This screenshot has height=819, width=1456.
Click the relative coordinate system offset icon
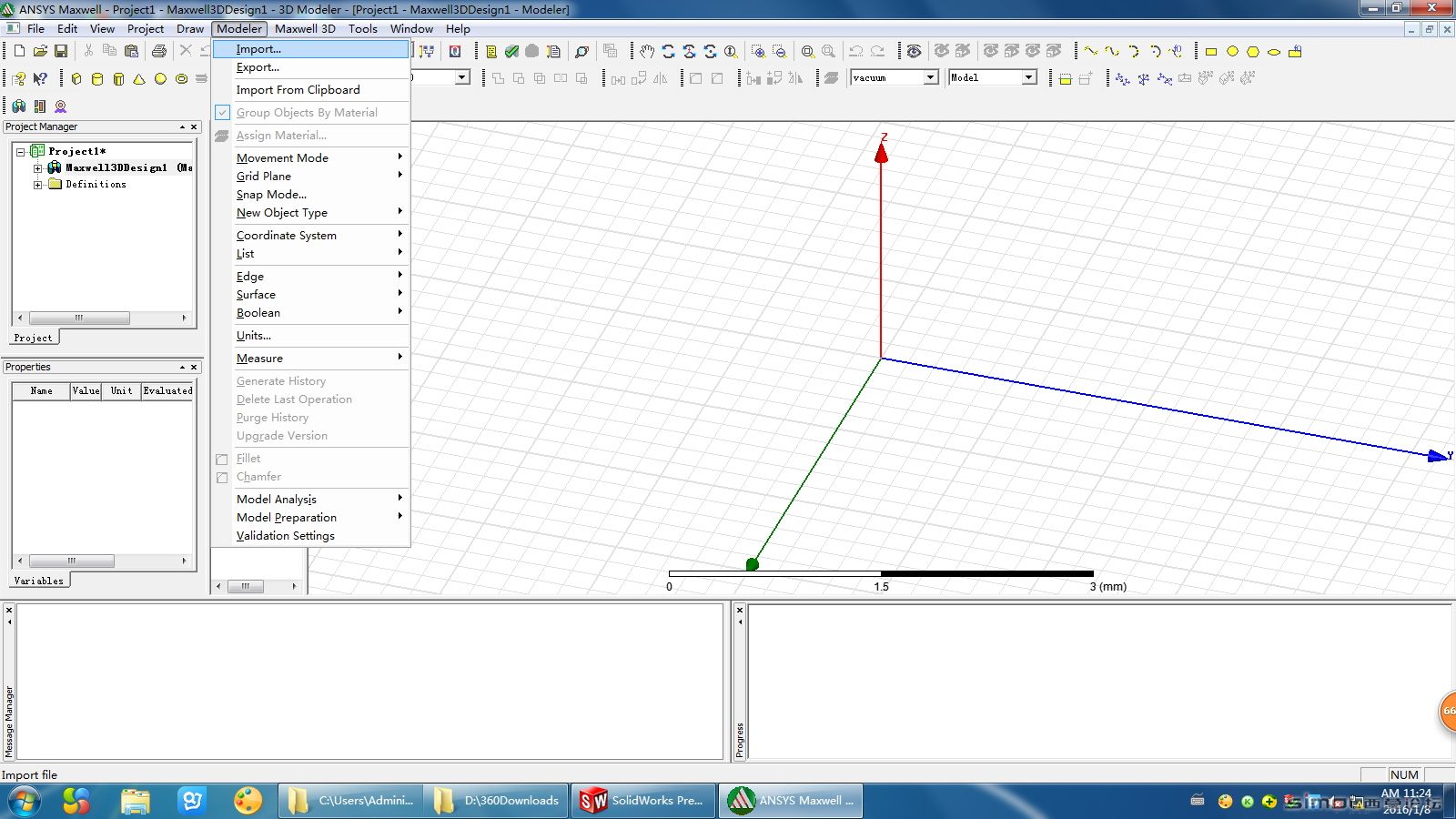click(1123, 79)
